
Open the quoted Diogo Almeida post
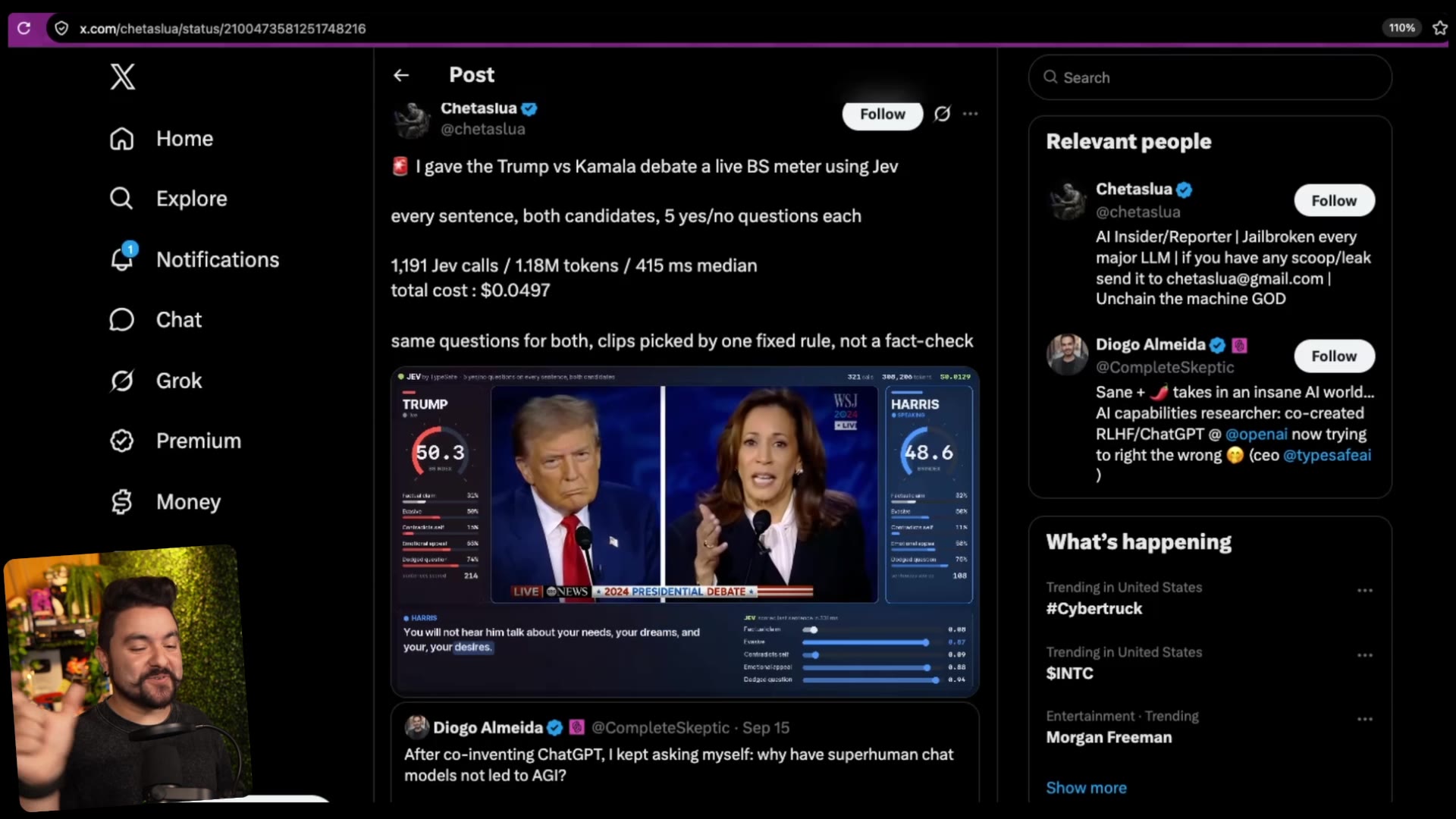pos(685,752)
